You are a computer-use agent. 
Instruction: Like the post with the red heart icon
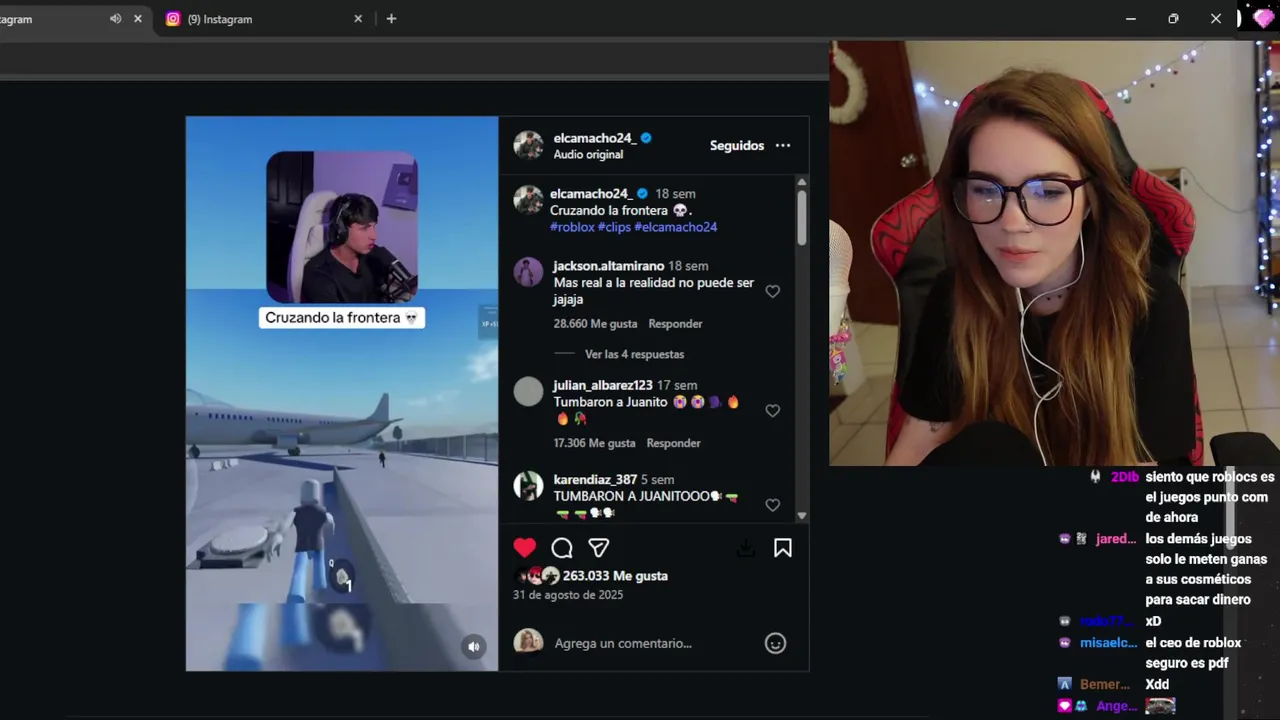tap(525, 547)
